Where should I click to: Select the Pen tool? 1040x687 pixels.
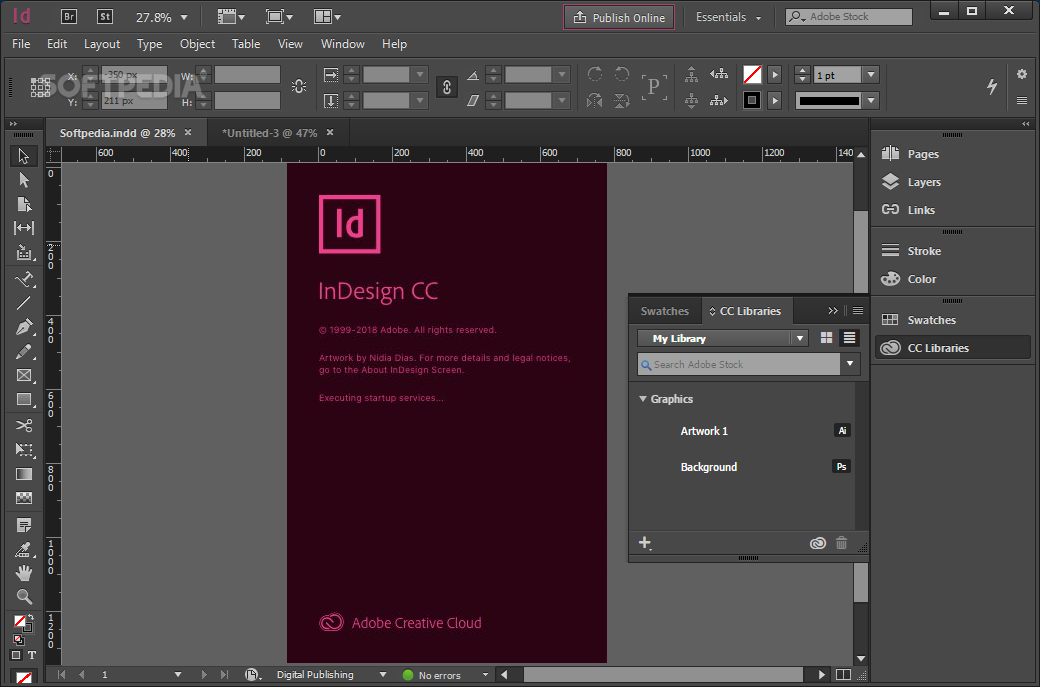pos(24,327)
